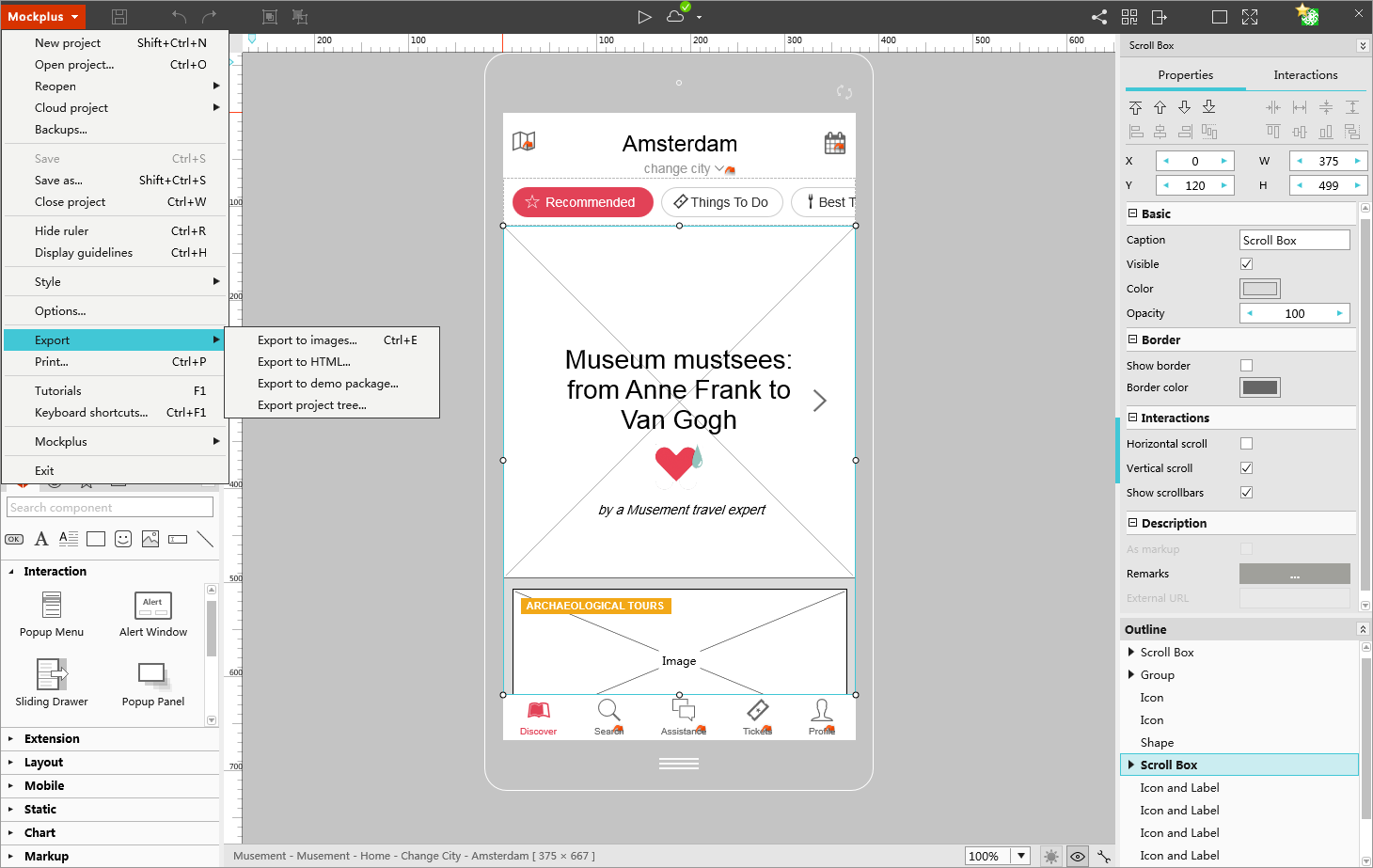The height and width of the screenshot is (868, 1373).
Task: Redo the last action
Action: pyautogui.click(x=209, y=17)
